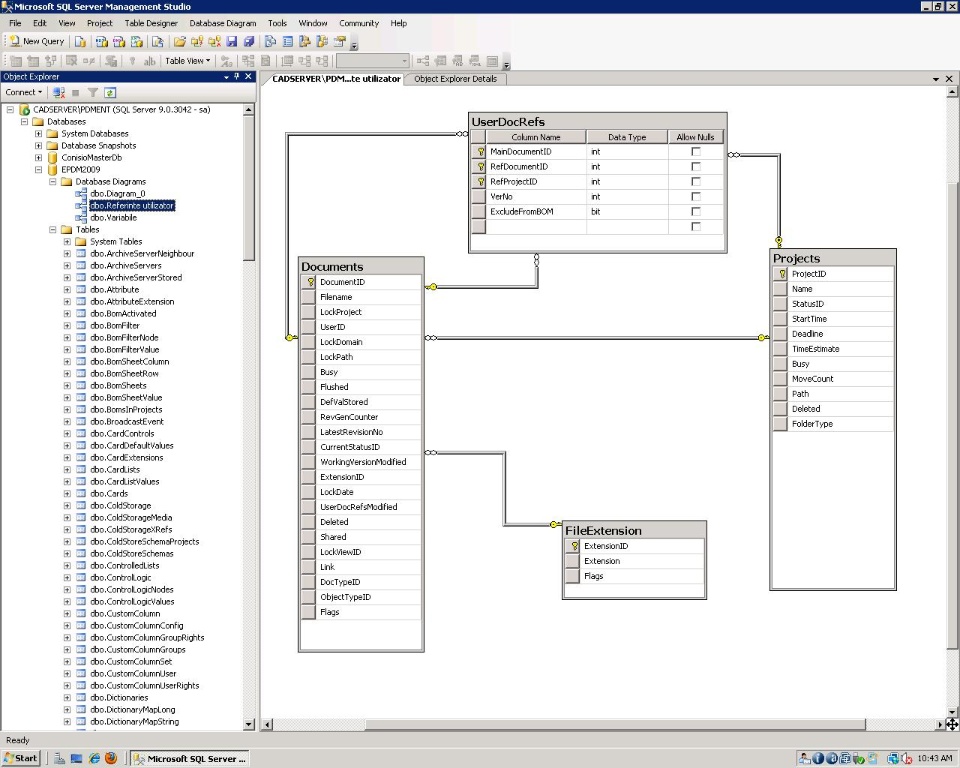Collapse the Tables folder node
Viewport: 960px width, 768px height.
click(x=53, y=230)
